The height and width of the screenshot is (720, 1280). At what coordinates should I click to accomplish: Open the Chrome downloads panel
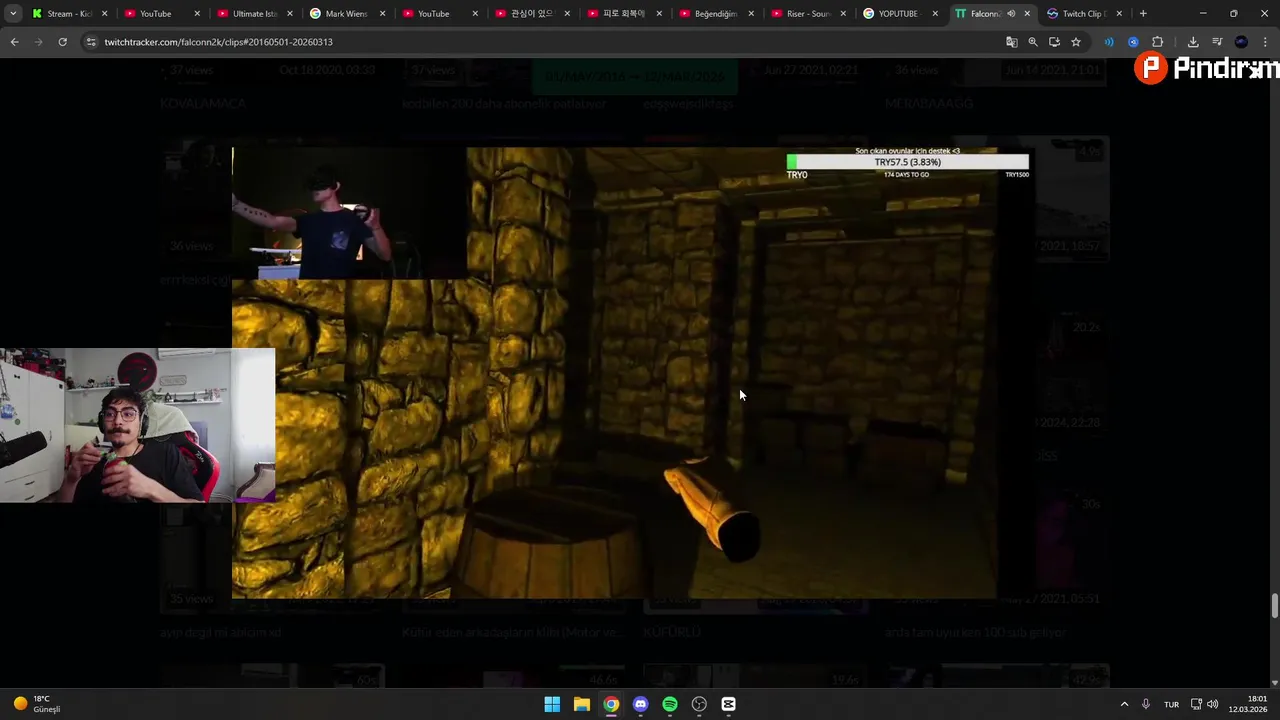pos(1193,42)
